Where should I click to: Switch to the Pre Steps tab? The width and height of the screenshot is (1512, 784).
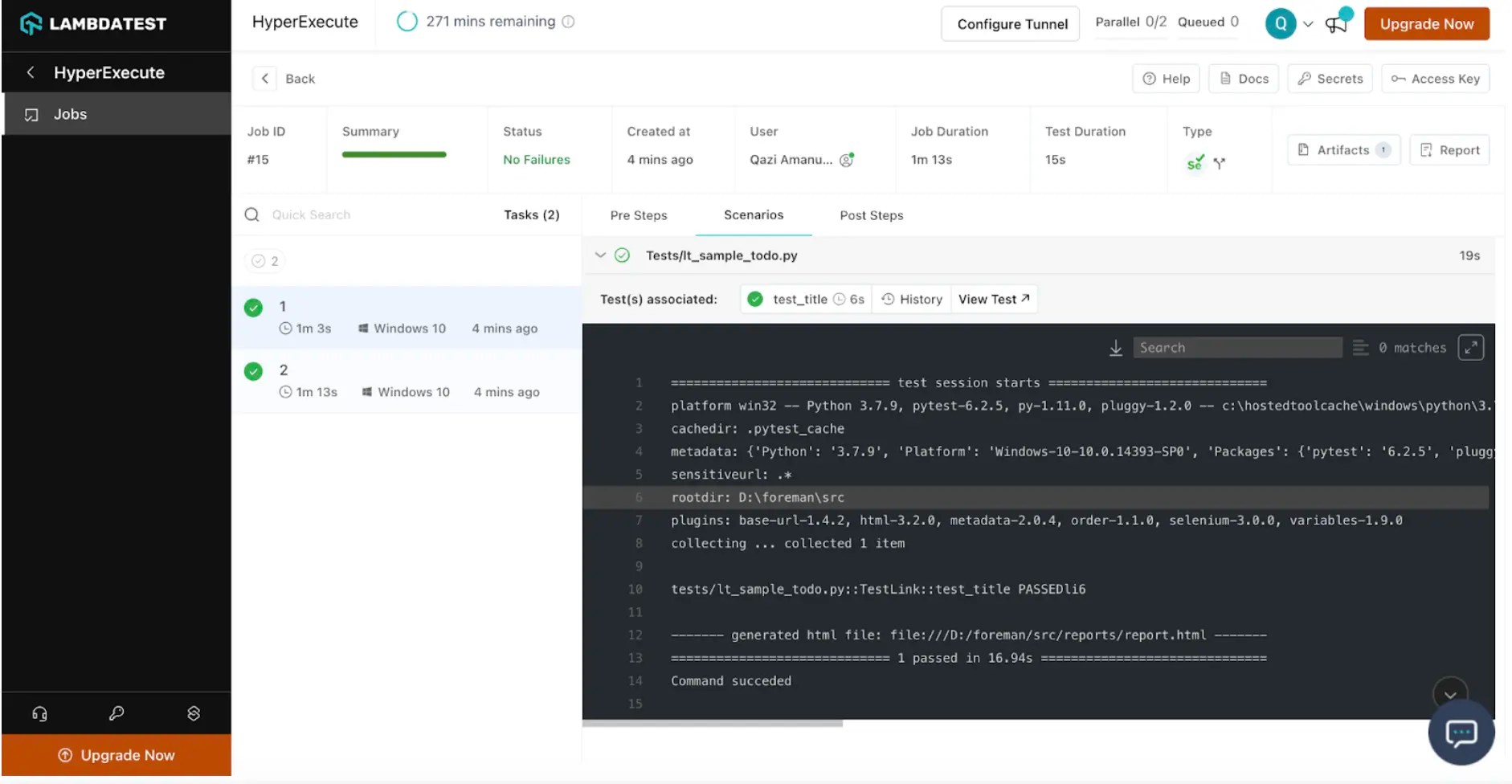point(638,214)
